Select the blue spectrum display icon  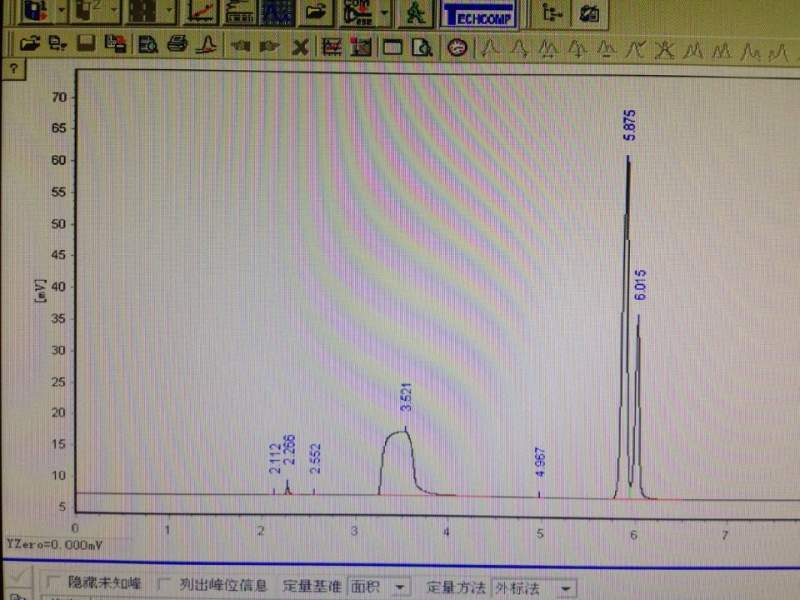pos(277,12)
